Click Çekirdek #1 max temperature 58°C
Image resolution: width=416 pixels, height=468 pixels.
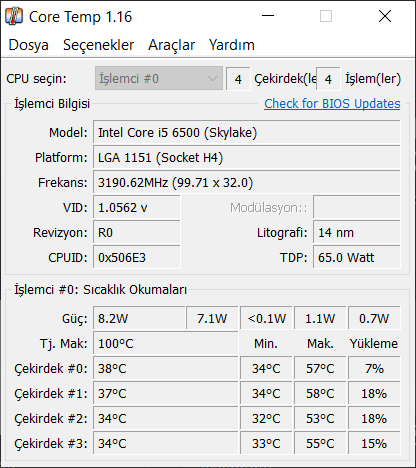[x=320, y=394]
